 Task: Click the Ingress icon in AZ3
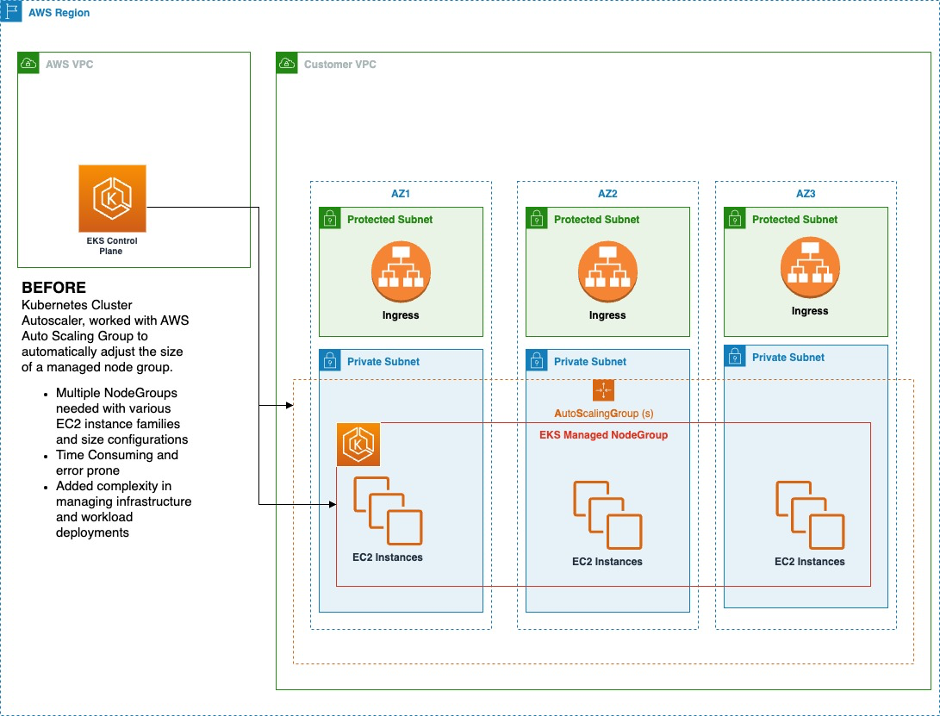[x=812, y=268]
